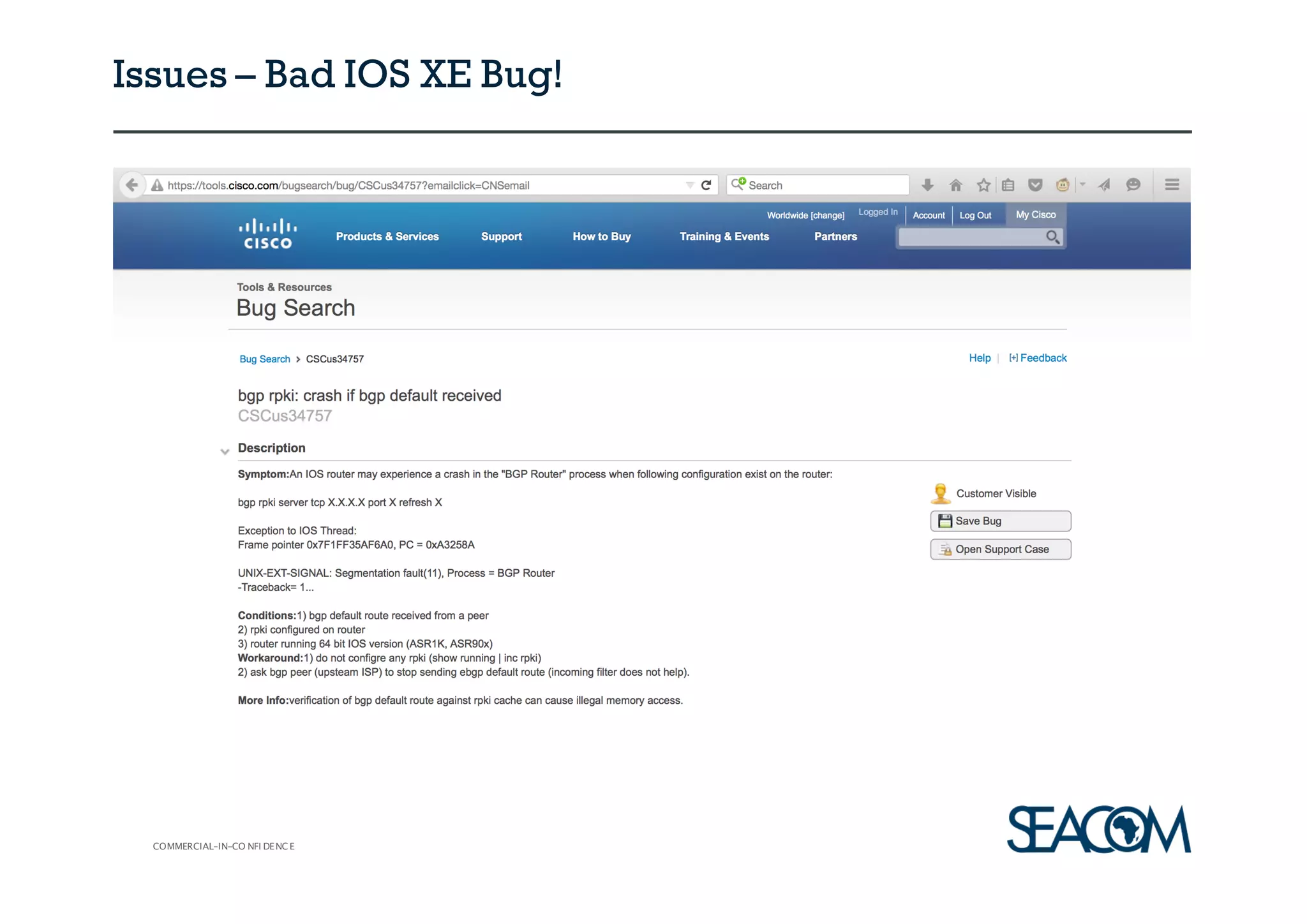Show bookmarks list icon
1307x924 pixels.
(x=1008, y=185)
